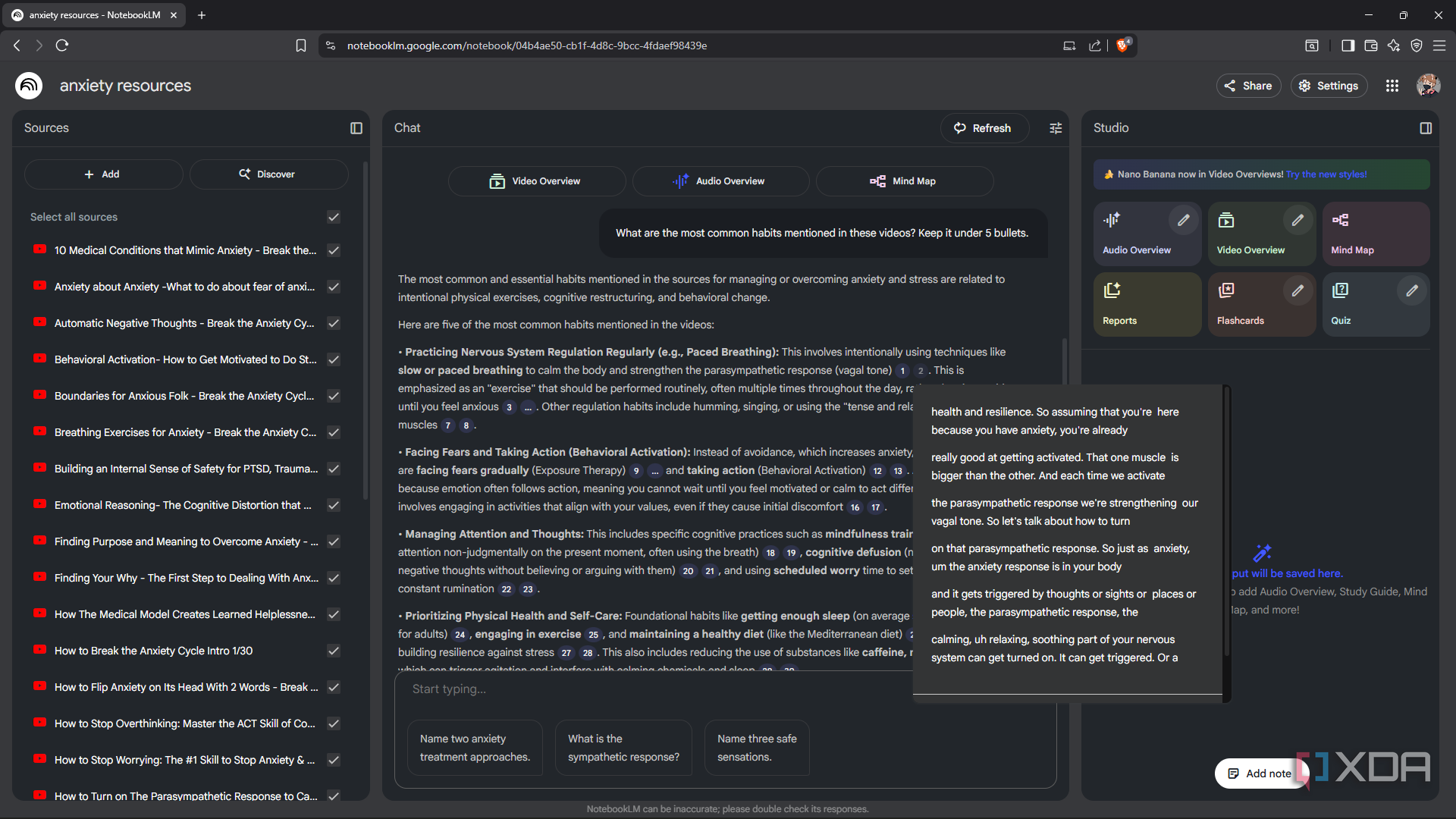
Task: Edit Flashcards pencil icon
Action: (1298, 290)
